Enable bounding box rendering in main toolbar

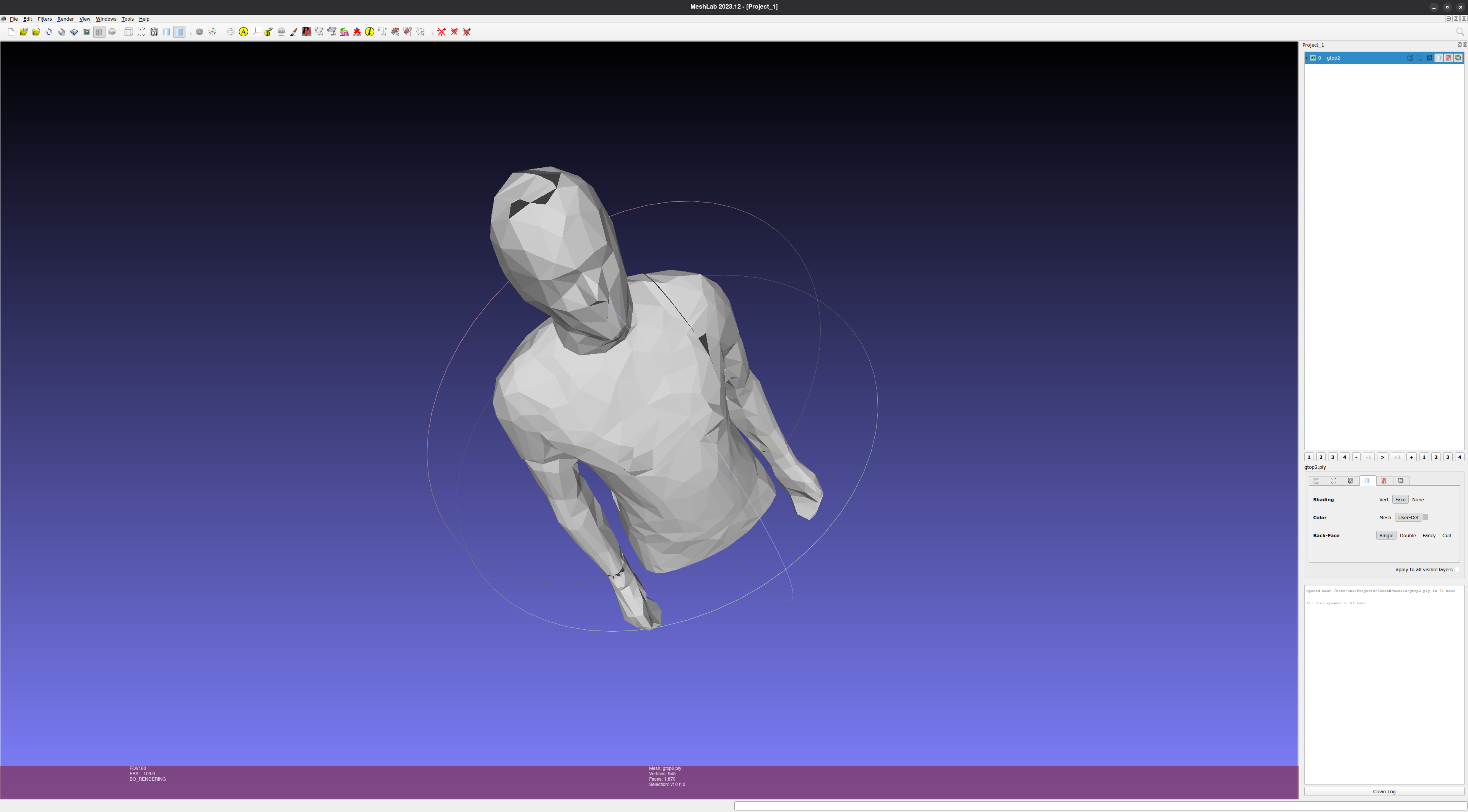tap(129, 32)
